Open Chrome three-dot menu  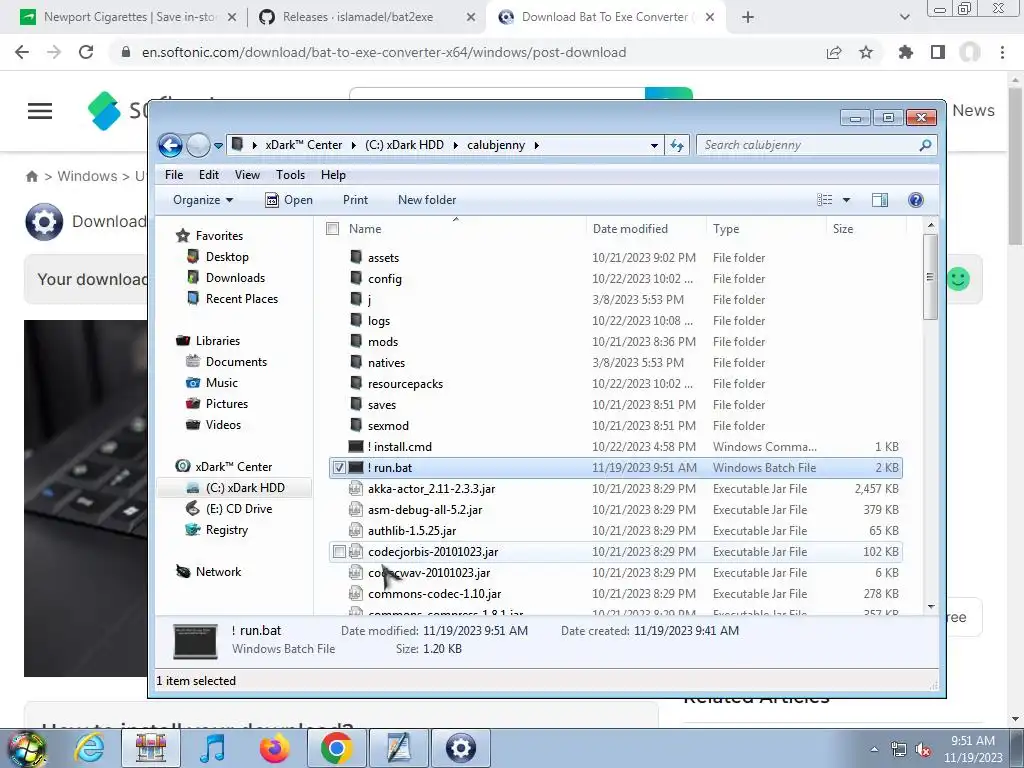tap(1002, 52)
